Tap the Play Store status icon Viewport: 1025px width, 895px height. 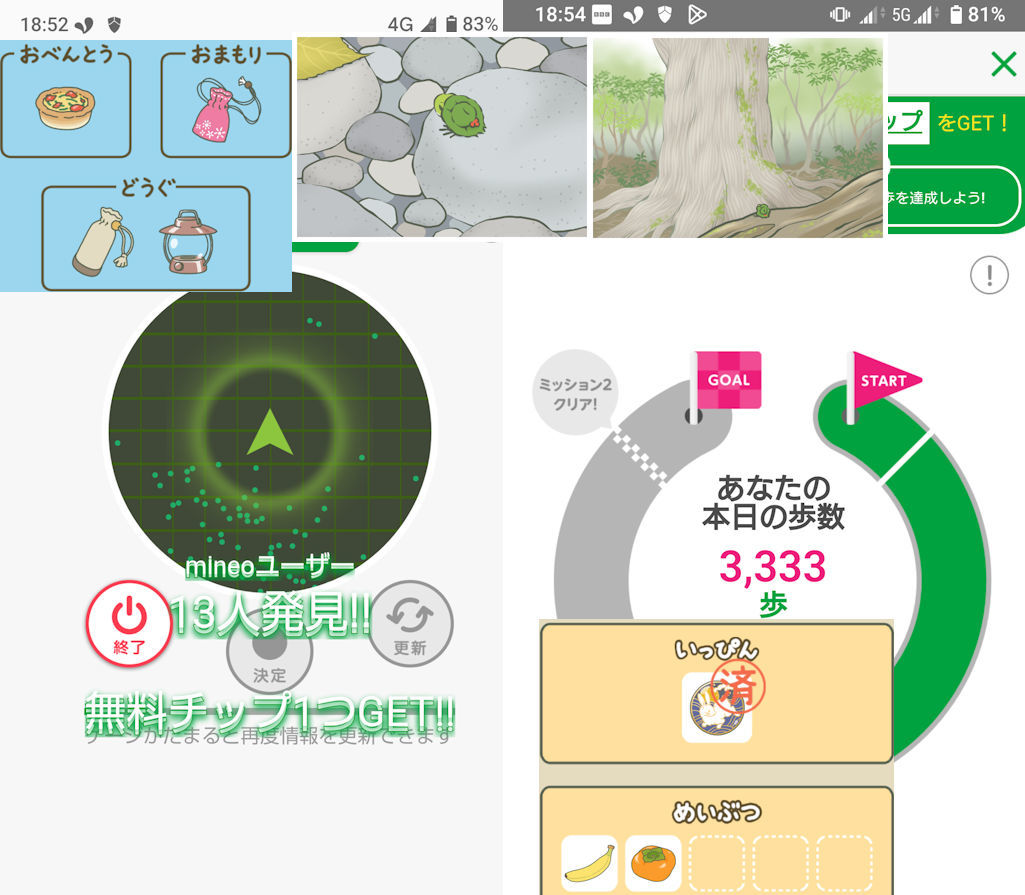697,14
